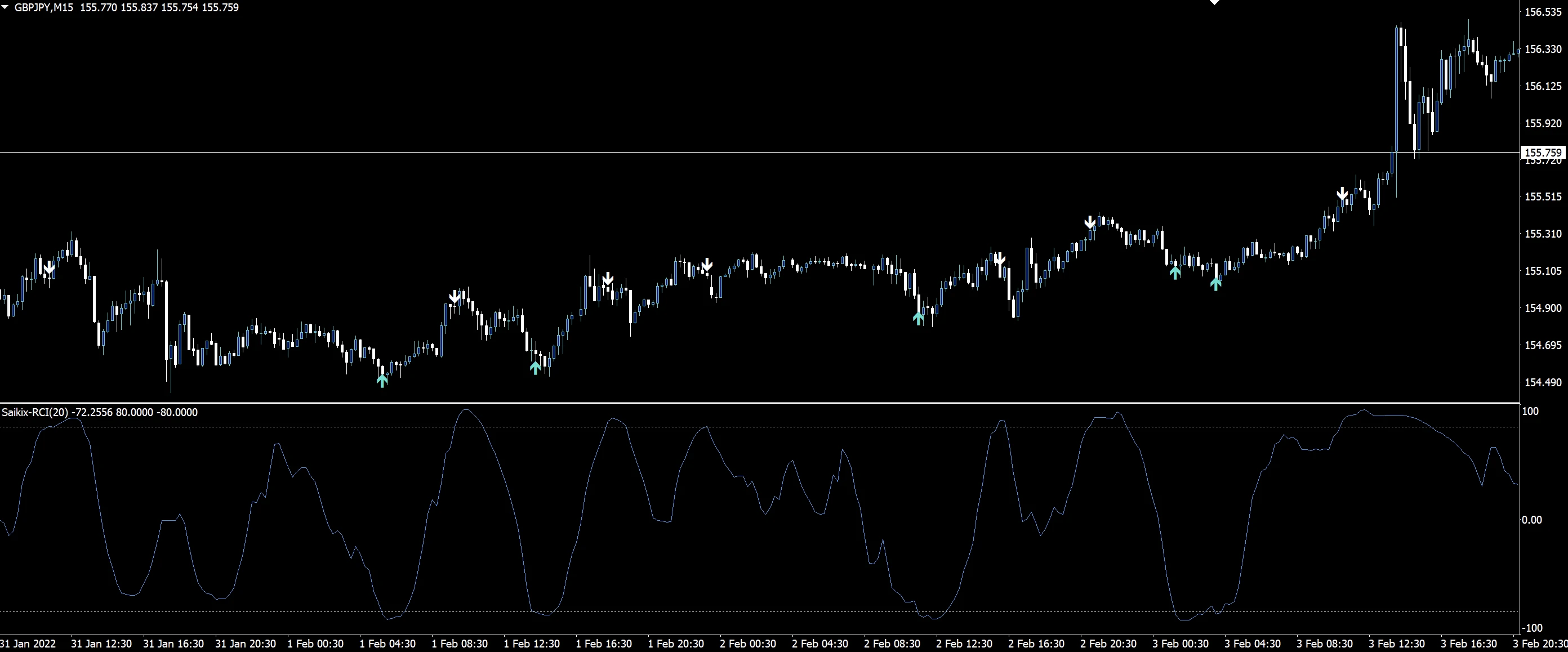This screenshot has width=1568, height=652.
Task: Select the white down arrow near 1 Feb 16:30
Action: coord(608,279)
